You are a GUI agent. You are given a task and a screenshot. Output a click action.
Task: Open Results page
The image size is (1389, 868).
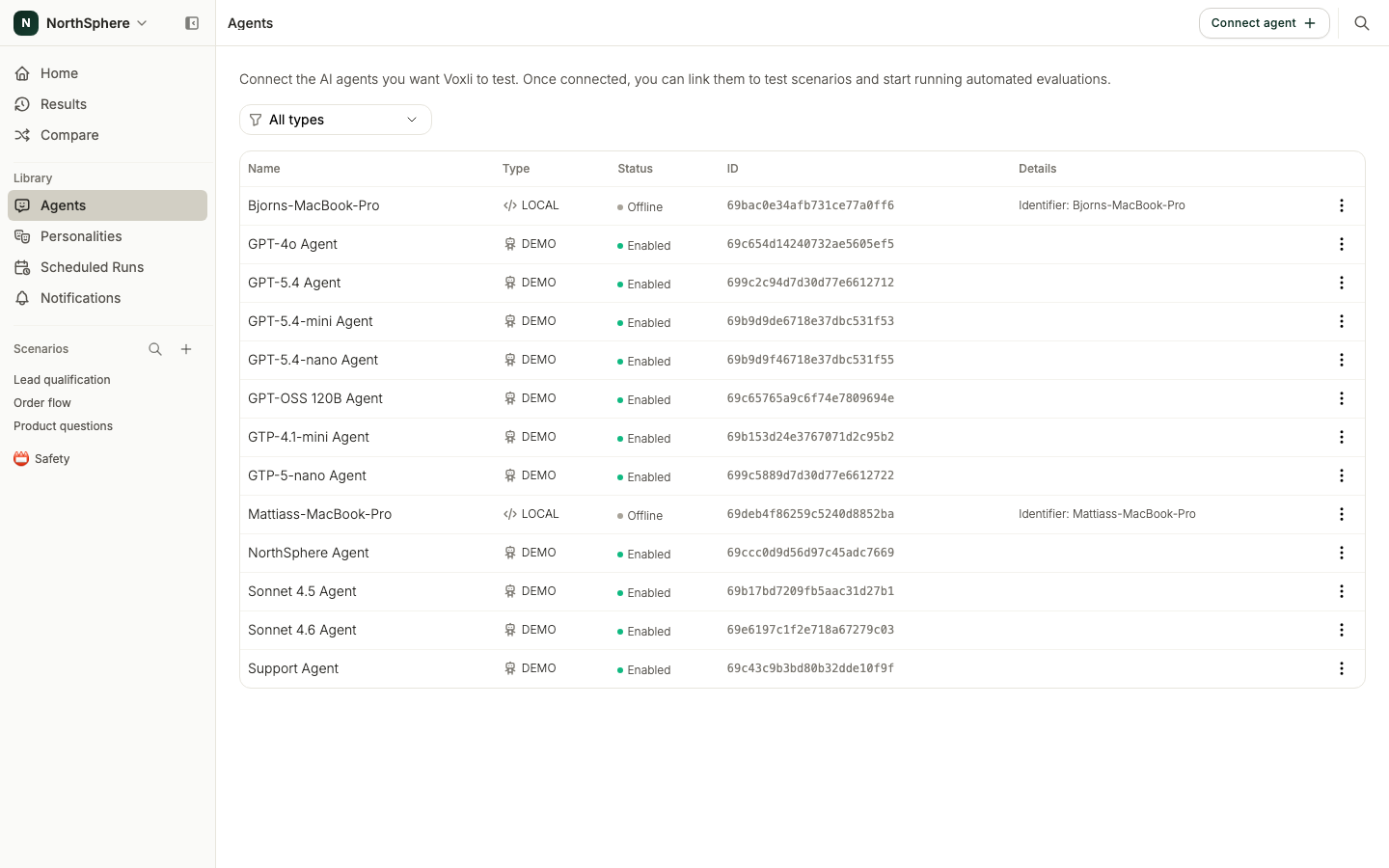(x=107, y=104)
